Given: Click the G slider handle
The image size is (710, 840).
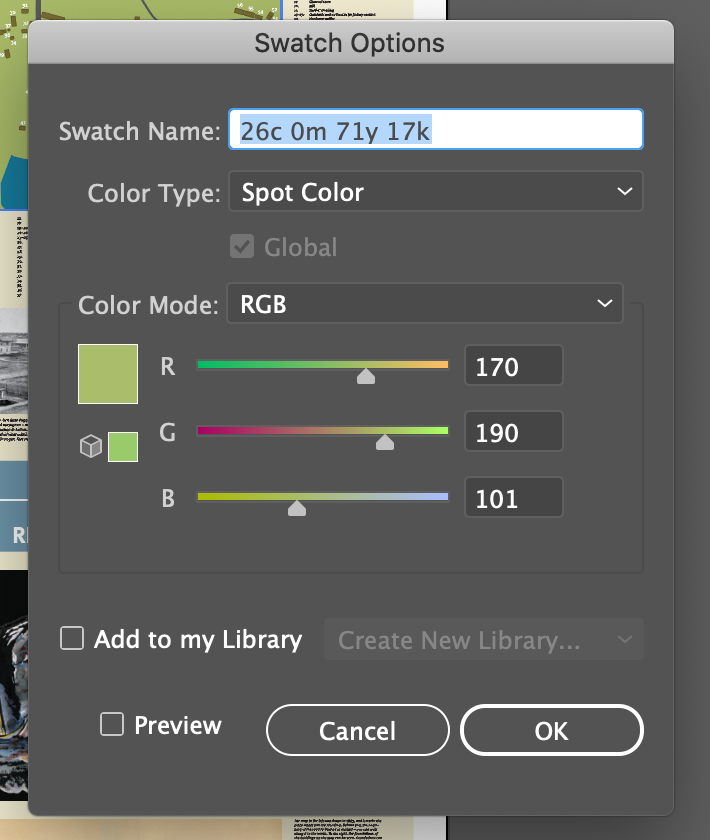Looking at the screenshot, I should tap(385, 442).
